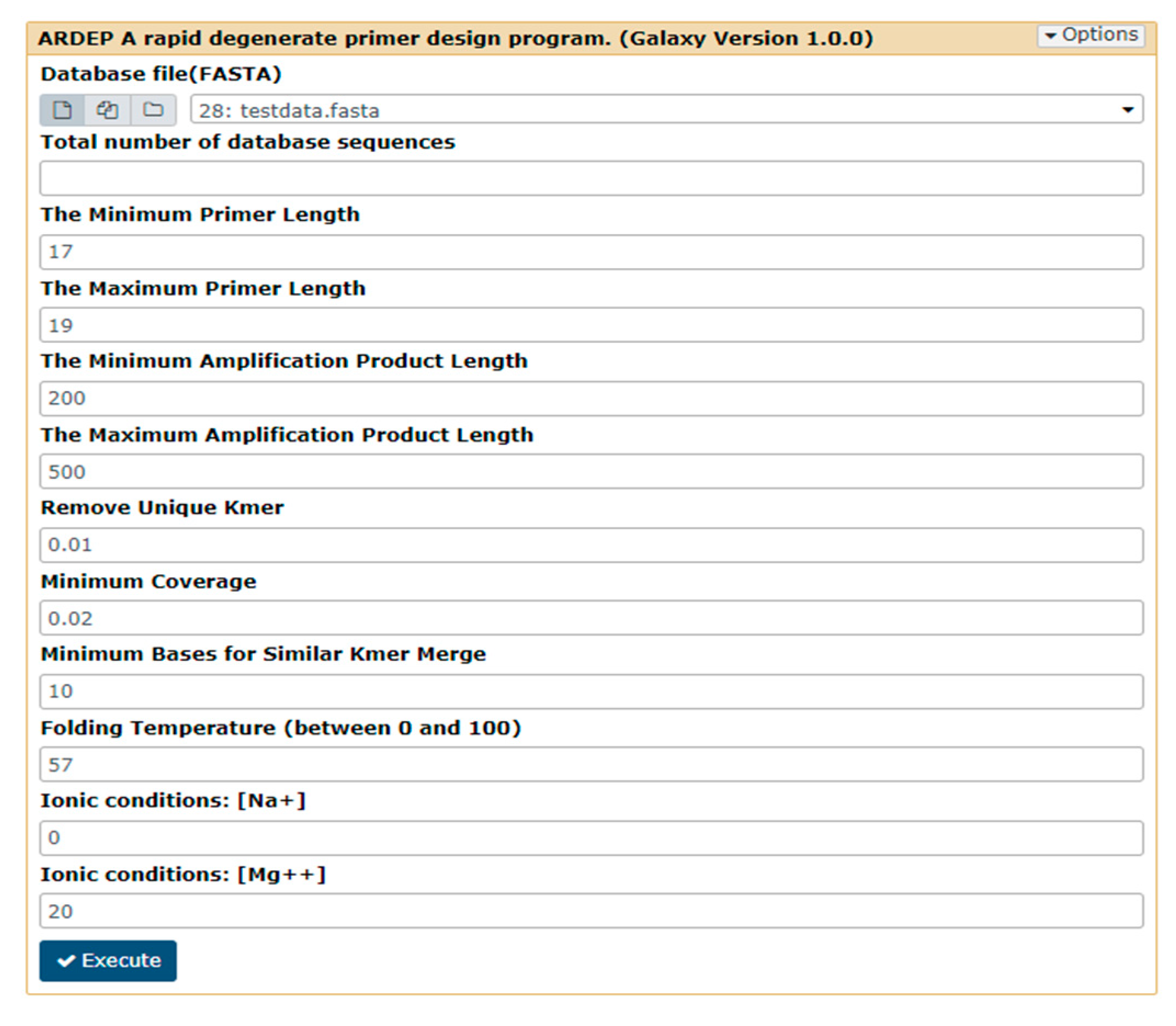This screenshot has height=1026, width=1176.
Task: Click the Mg++ ionic conditions field
Action: tap(591, 911)
